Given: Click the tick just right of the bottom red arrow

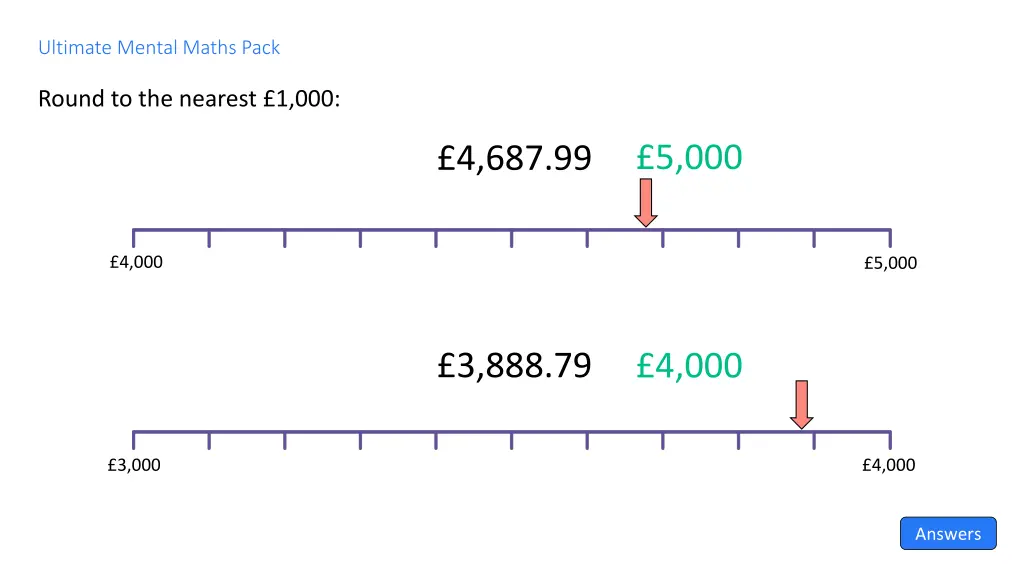Looking at the screenshot, I should point(814,441).
